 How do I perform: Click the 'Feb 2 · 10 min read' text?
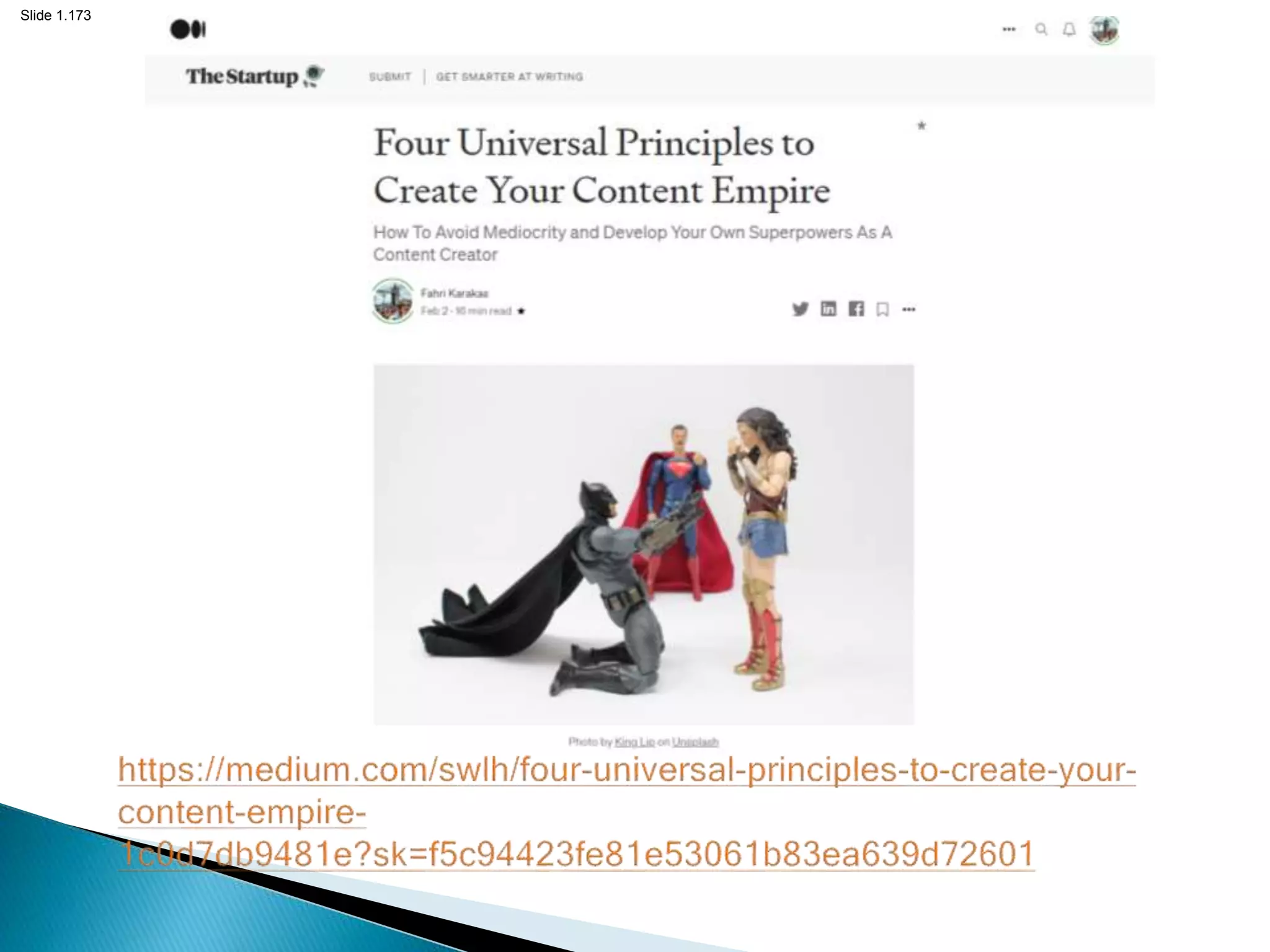click(466, 311)
